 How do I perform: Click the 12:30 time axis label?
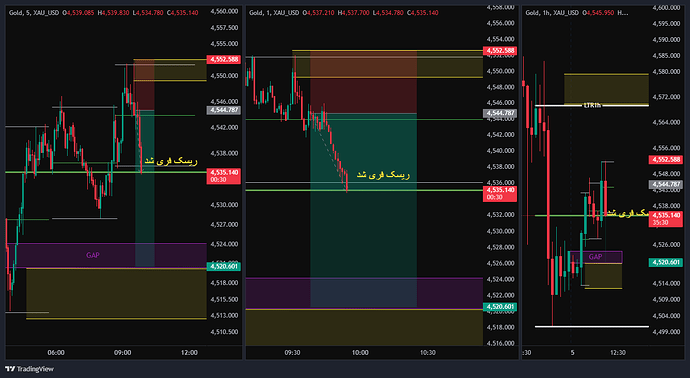coord(618,352)
